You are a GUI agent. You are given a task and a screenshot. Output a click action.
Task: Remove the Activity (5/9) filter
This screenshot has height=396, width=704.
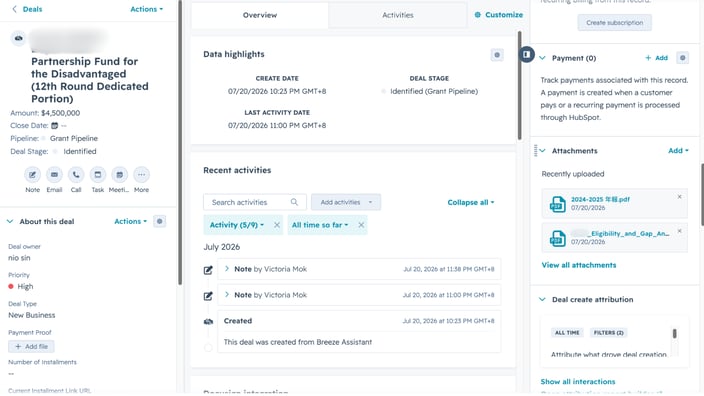277,225
